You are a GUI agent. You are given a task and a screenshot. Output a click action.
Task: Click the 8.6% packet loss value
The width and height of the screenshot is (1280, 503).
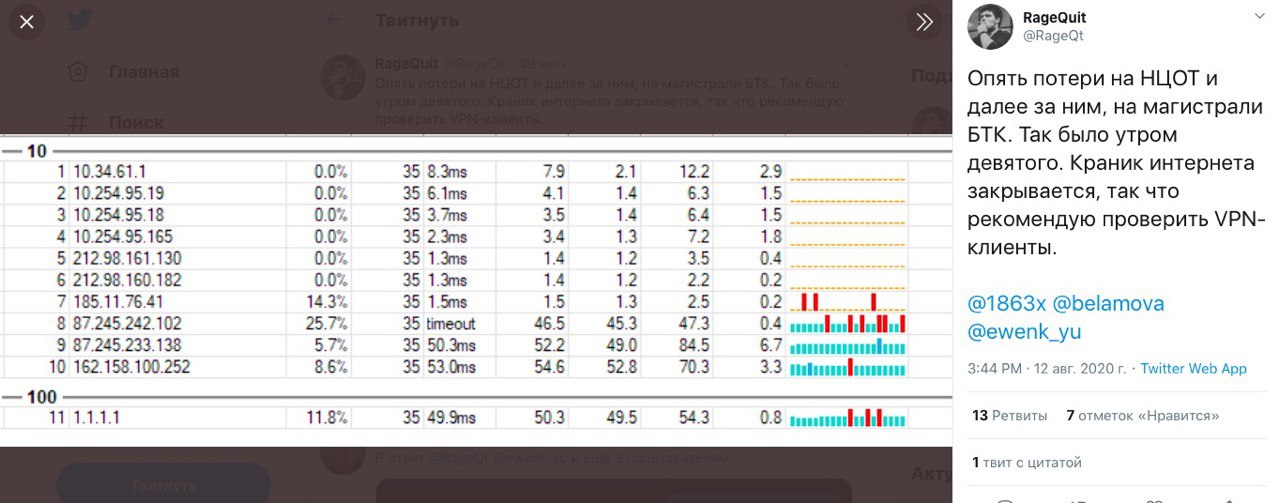point(331,367)
